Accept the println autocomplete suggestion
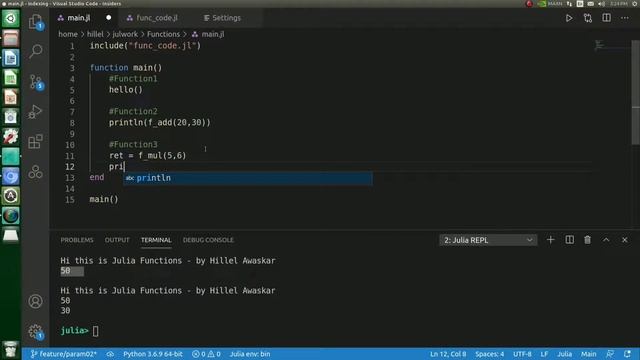 pos(248,178)
